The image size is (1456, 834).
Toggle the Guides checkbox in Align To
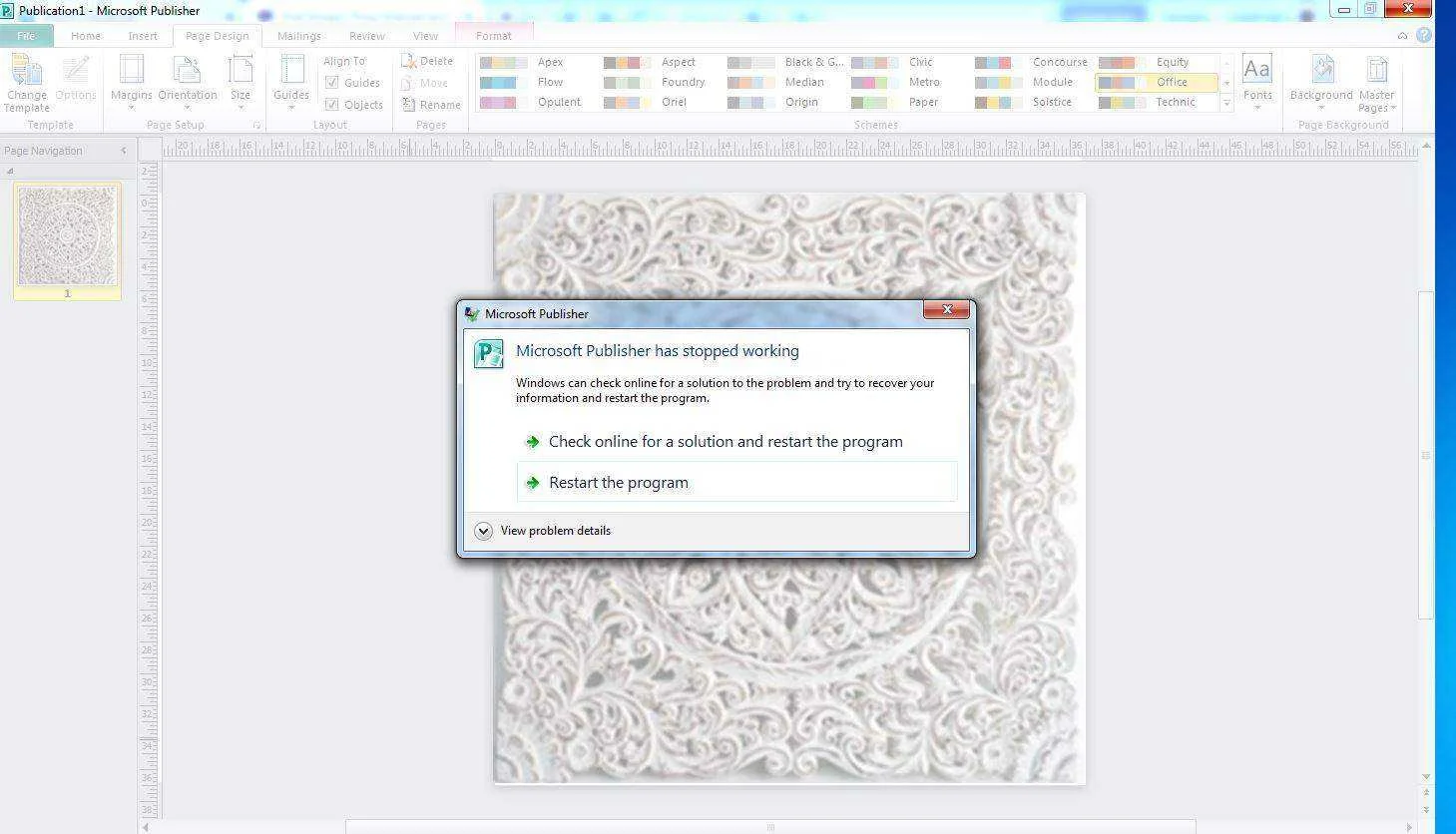(332, 83)
